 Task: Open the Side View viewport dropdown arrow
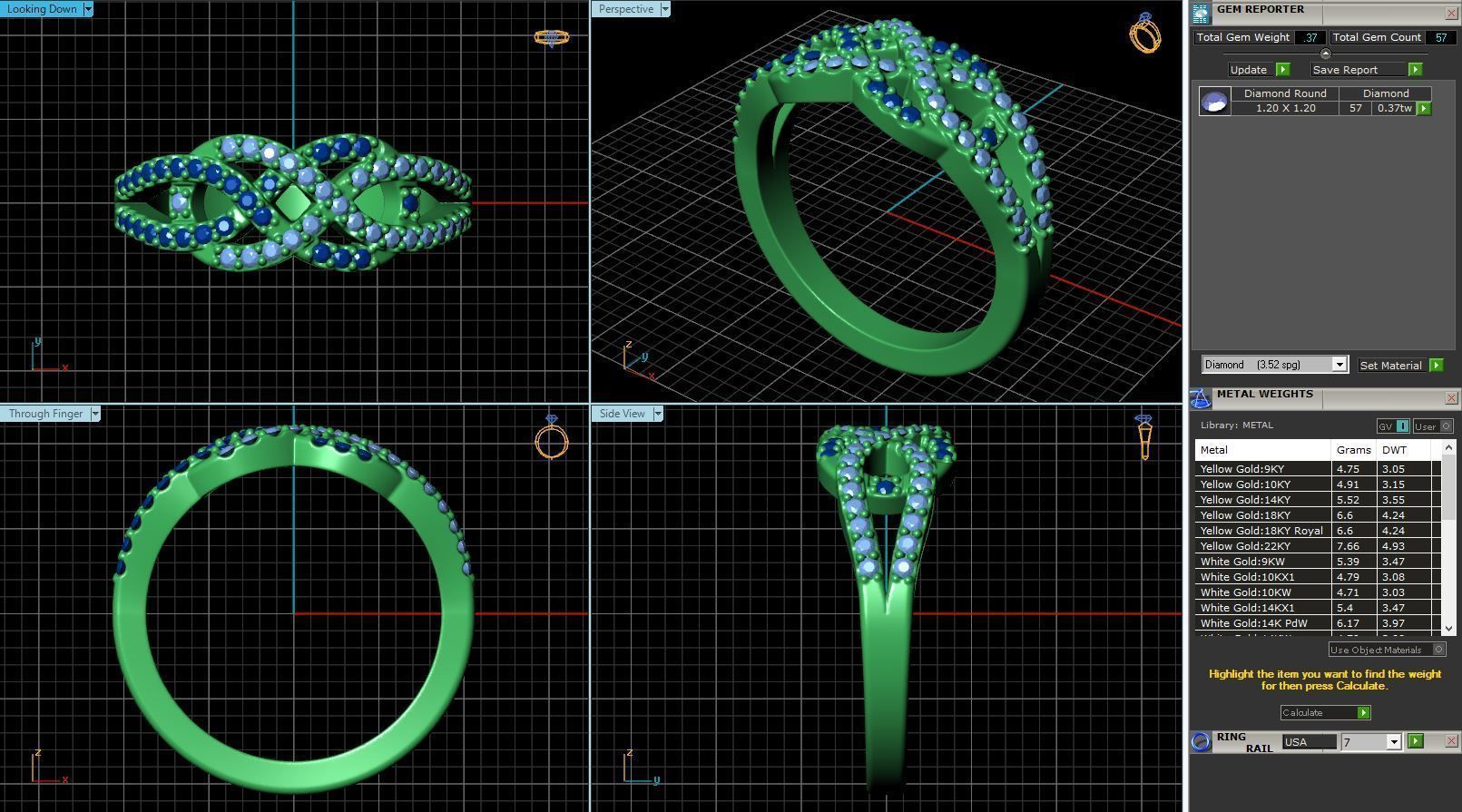coord(658,414)
